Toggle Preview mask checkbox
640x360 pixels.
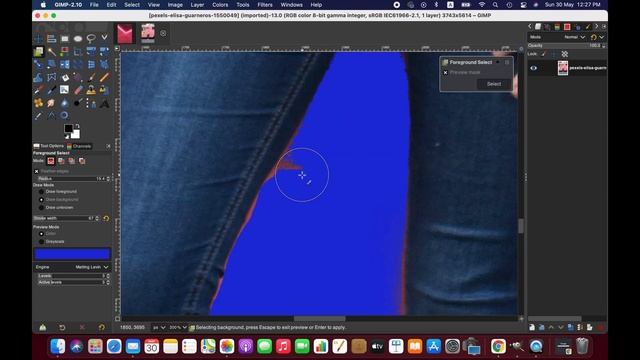tap(445, 72)
